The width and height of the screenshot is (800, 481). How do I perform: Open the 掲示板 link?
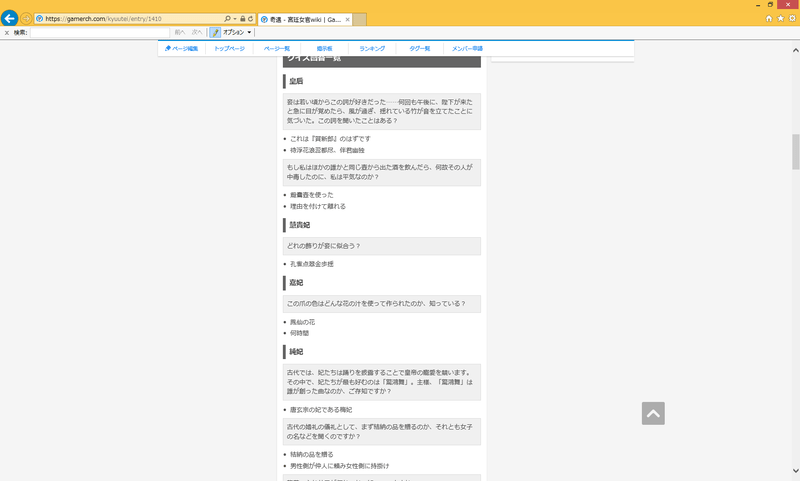(324, 48)
